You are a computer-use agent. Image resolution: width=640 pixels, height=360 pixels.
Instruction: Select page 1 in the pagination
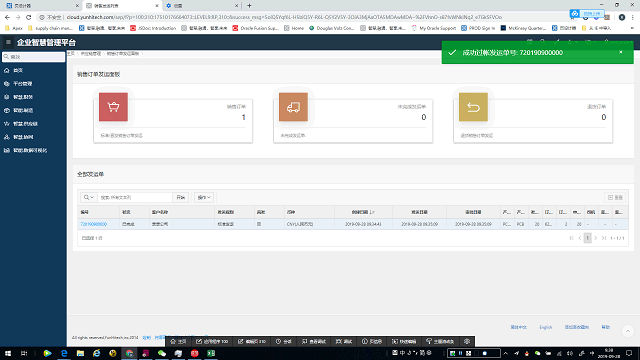pos(587,238)
